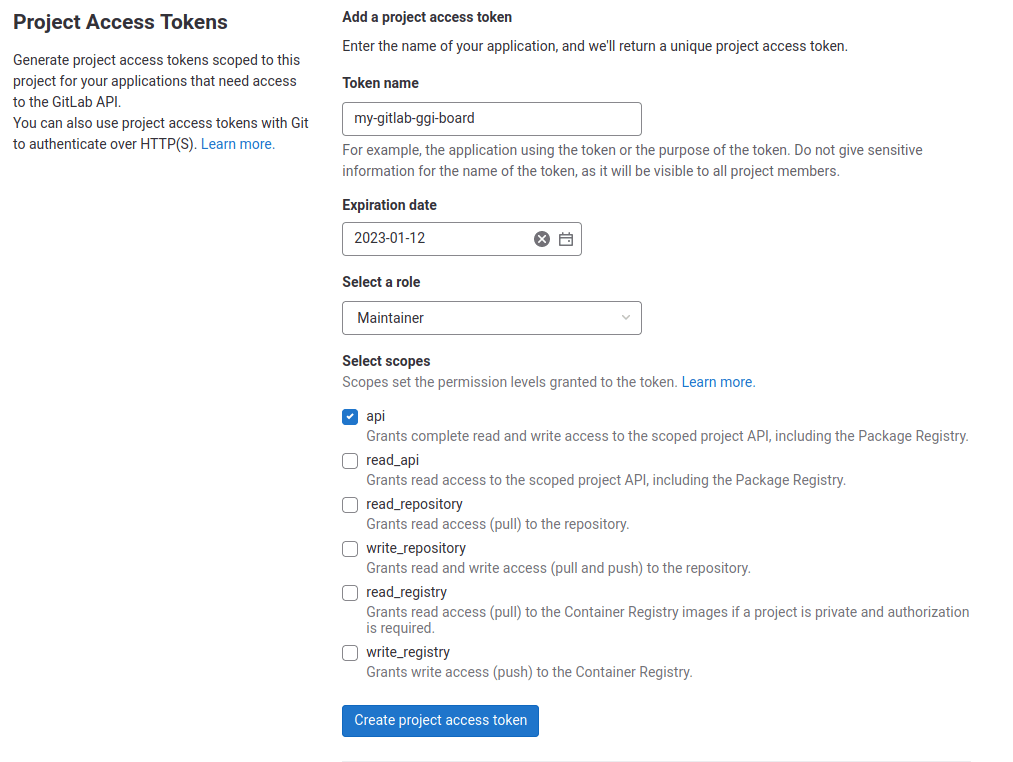Clear the expiration date using the X icon
This screenshot has width=1013, height=762.
[x=542, y=239]
